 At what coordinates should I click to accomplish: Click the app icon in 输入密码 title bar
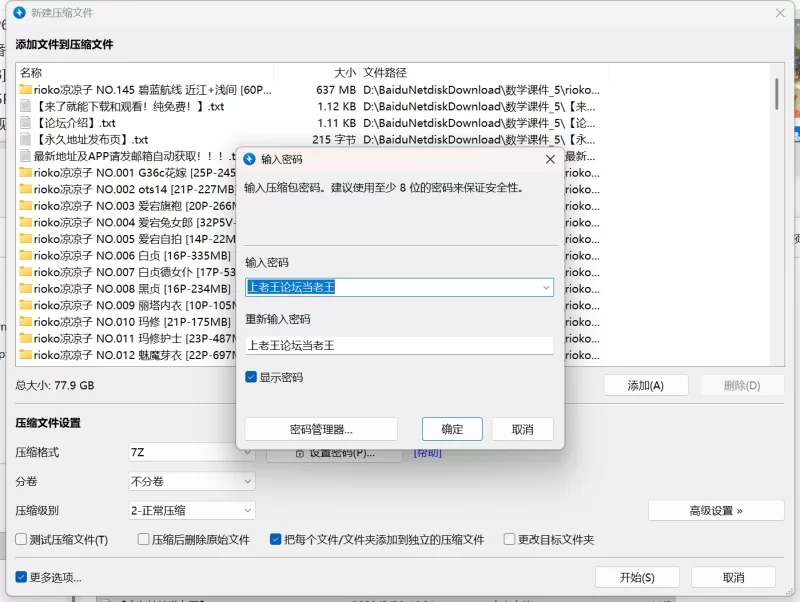250,159
